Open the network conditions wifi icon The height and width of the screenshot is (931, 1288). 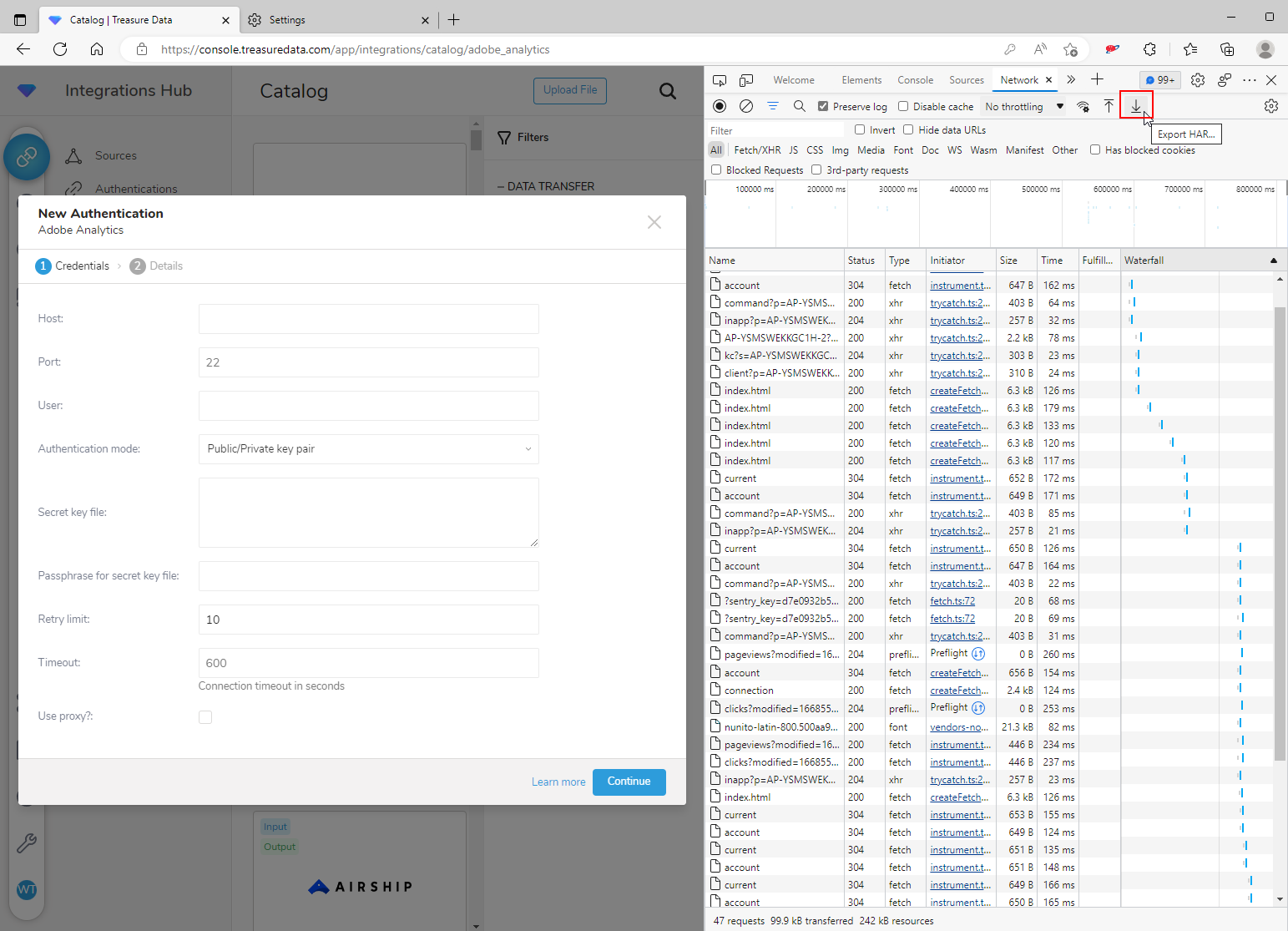pos(1083,106)
